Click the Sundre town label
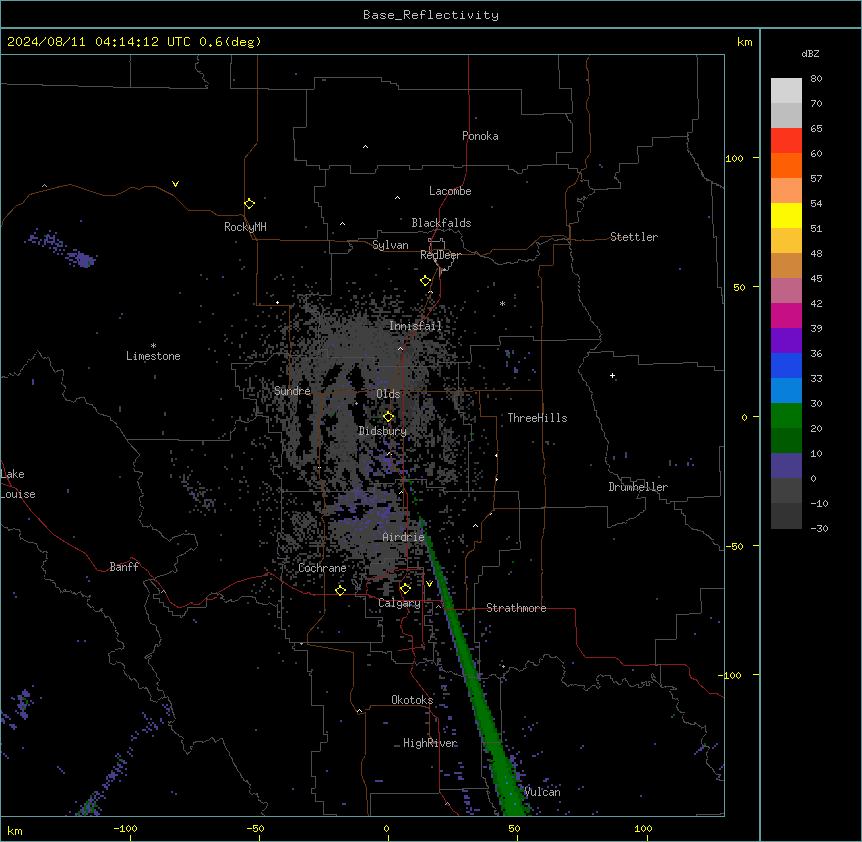 coord(292,391)
